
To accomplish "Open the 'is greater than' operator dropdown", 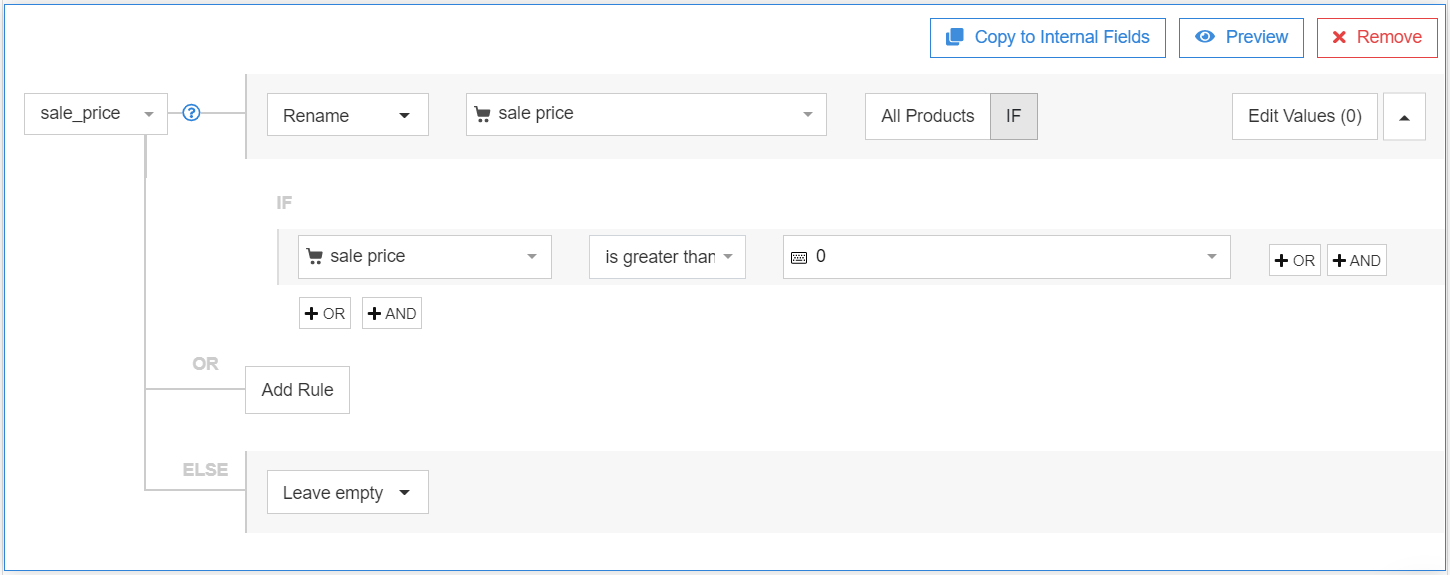I will click(x=667, y=257).
